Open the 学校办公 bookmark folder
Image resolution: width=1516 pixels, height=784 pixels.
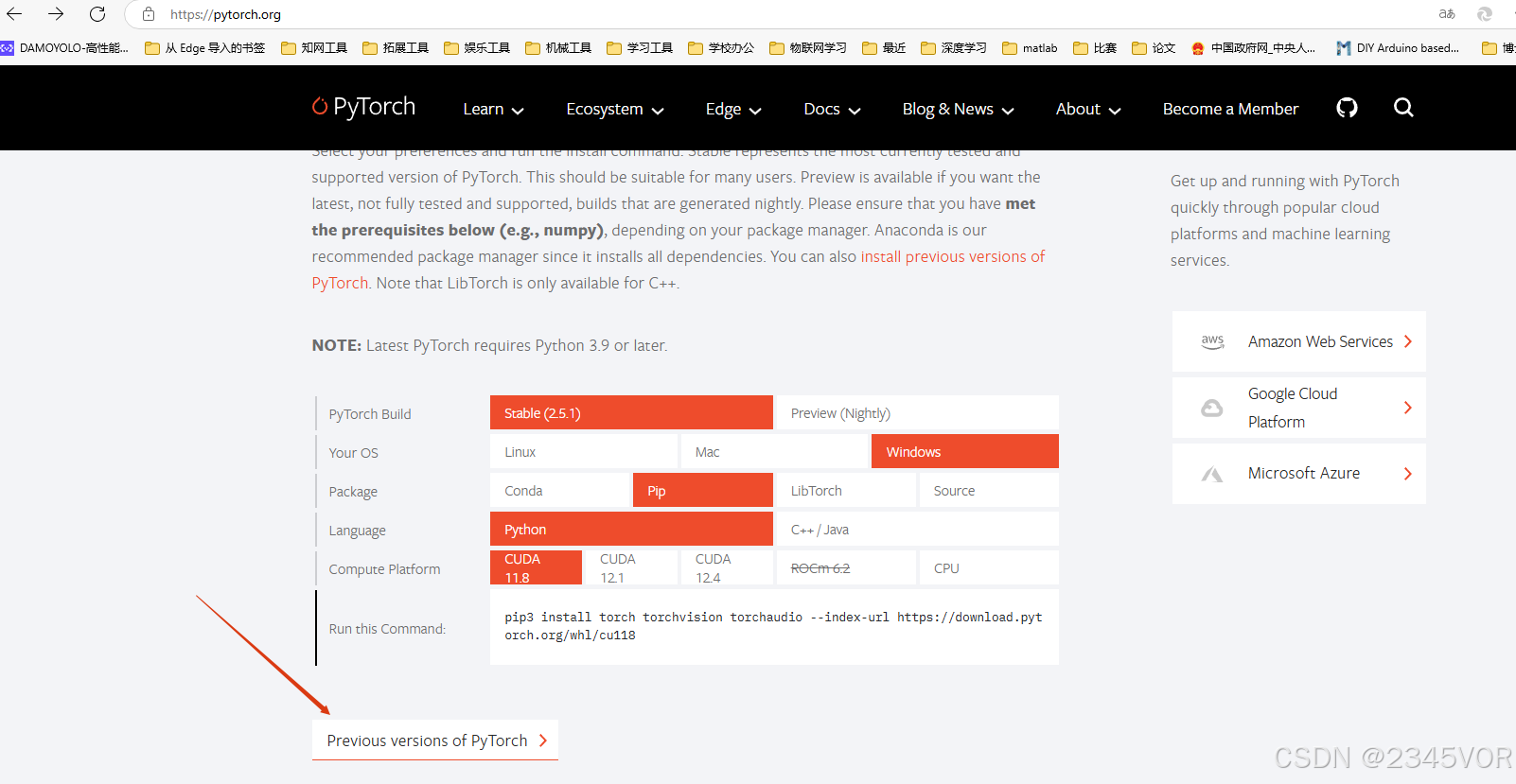click(x=721, y=47)
